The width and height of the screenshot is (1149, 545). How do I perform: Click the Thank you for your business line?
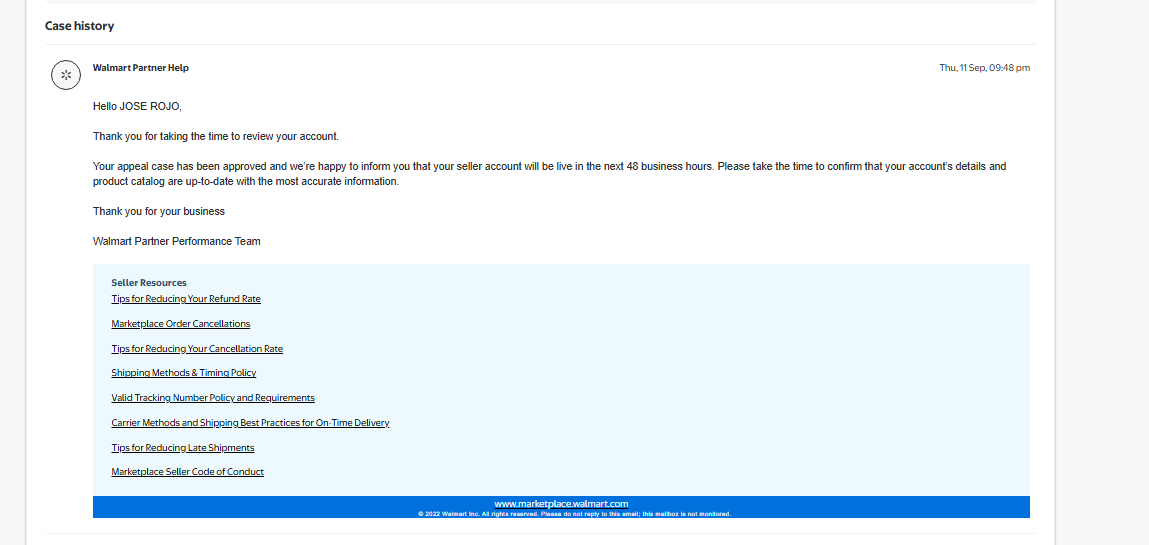(159, 211)
